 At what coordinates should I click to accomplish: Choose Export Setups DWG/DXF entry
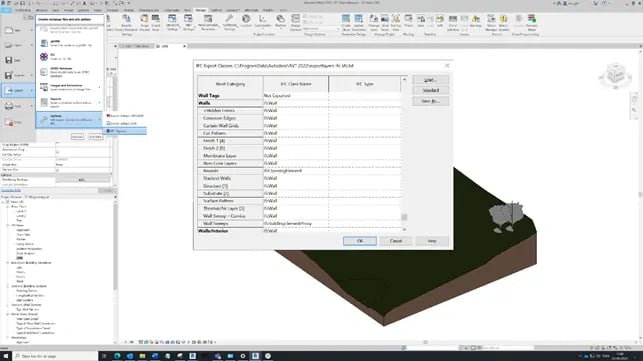point(125,116)
